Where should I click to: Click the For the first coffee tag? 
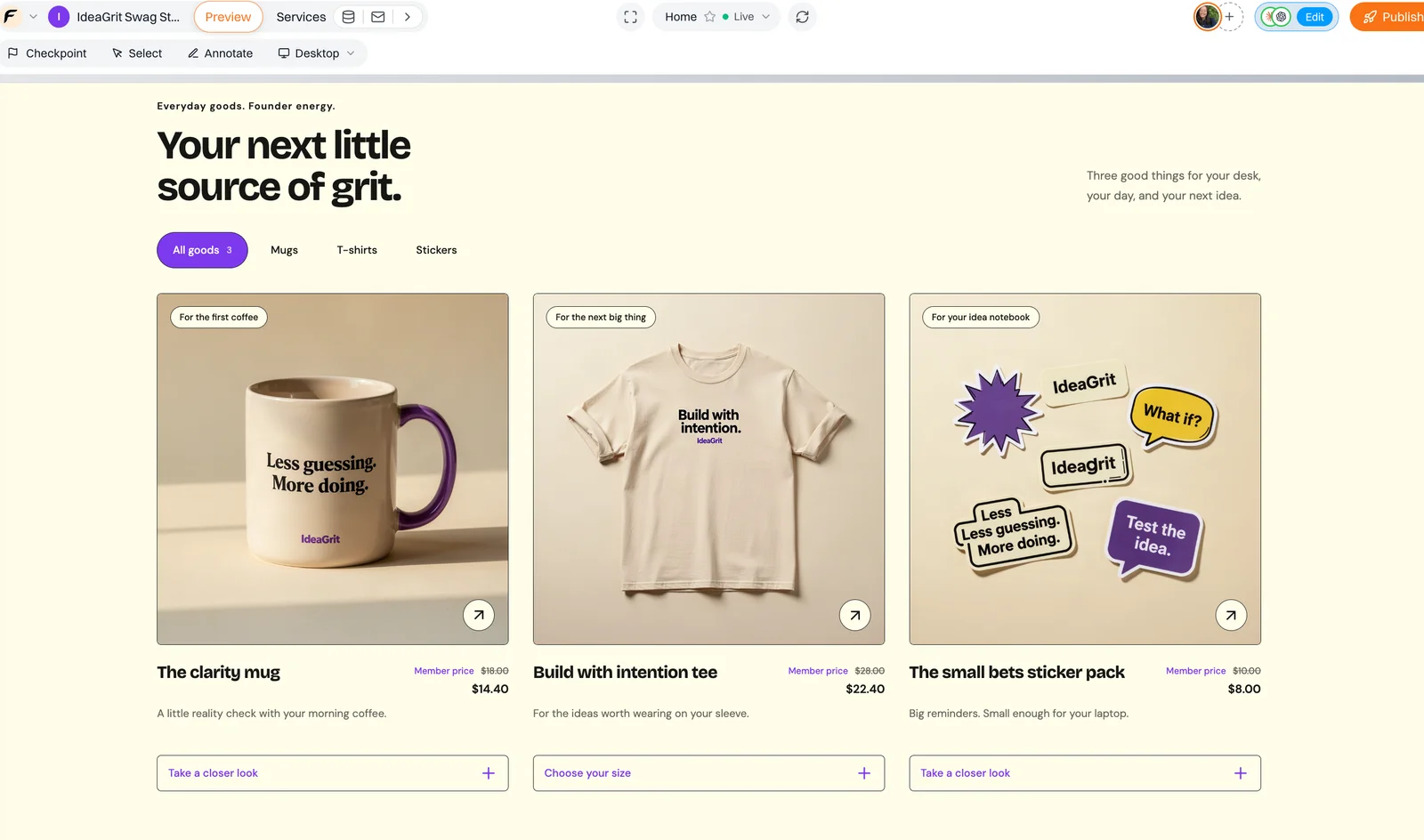point(219,317)
